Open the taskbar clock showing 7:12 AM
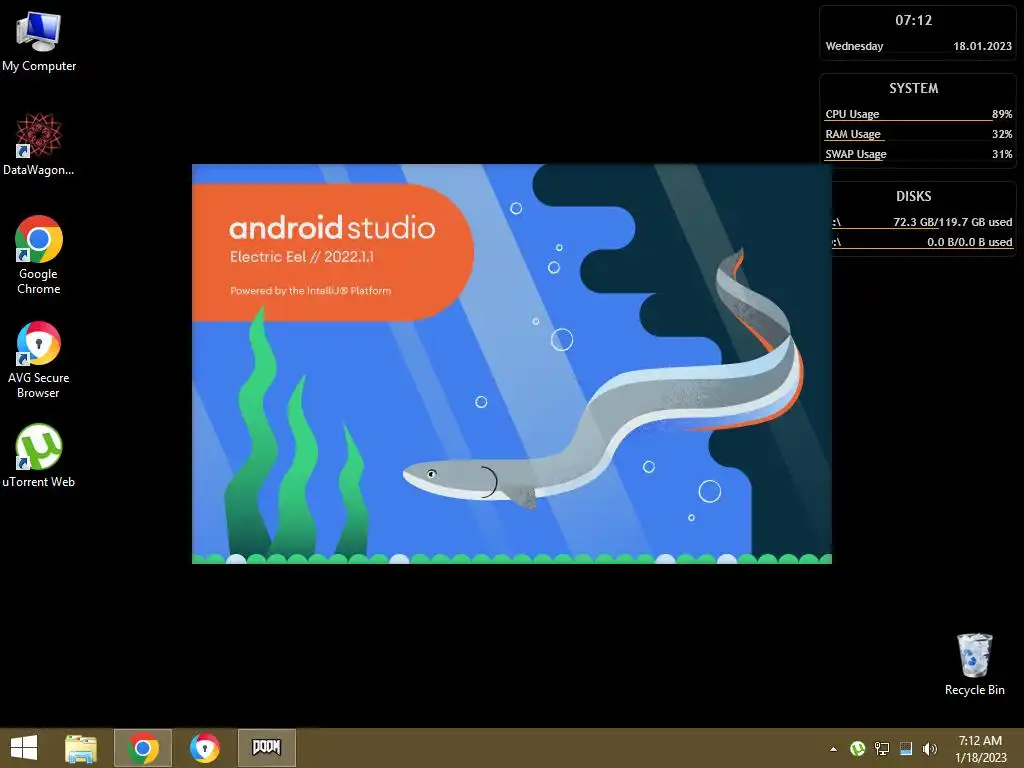 pyautogui.click(x=980, y=749)
